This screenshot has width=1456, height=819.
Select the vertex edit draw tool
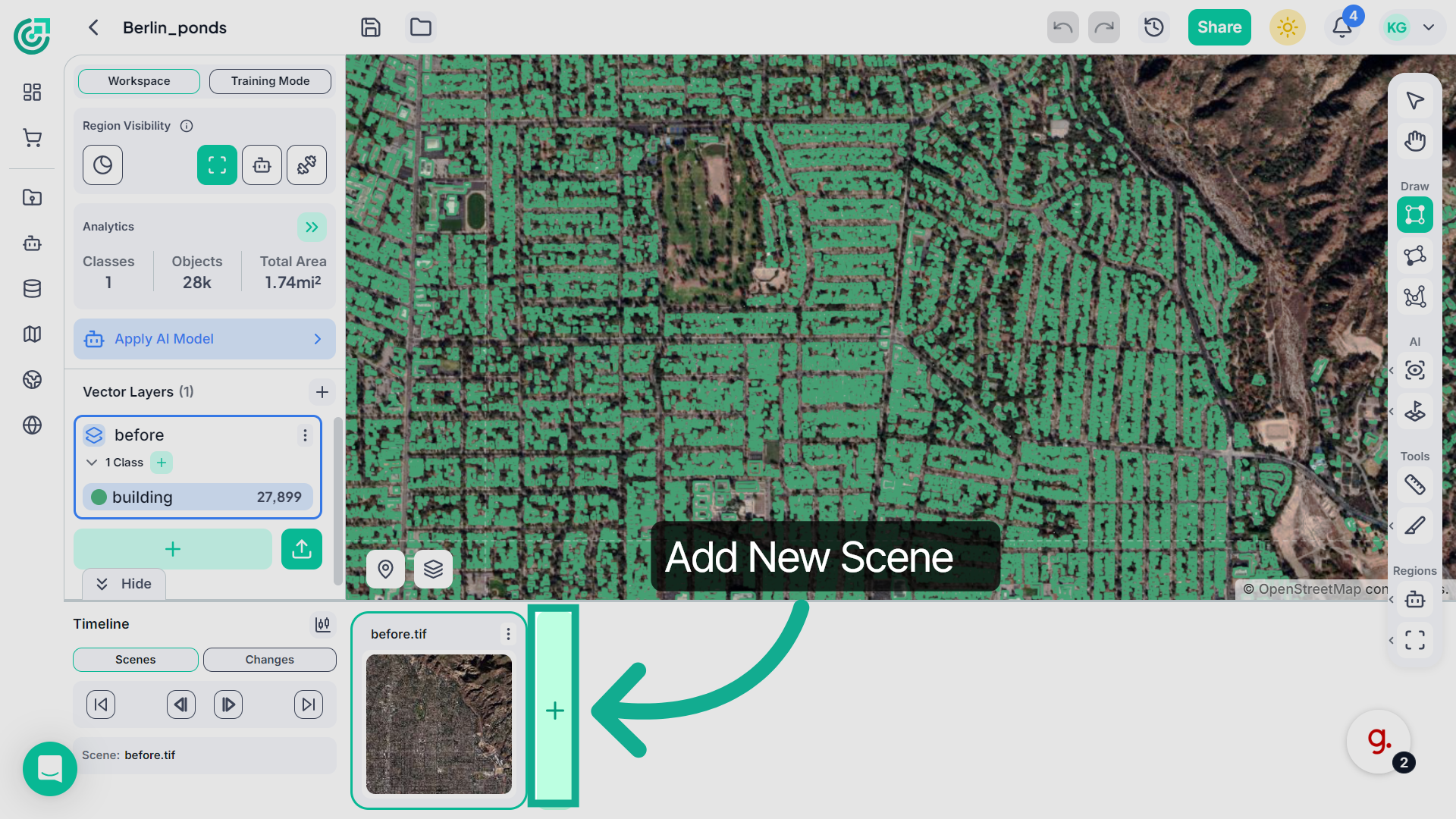click(1415, 297)
